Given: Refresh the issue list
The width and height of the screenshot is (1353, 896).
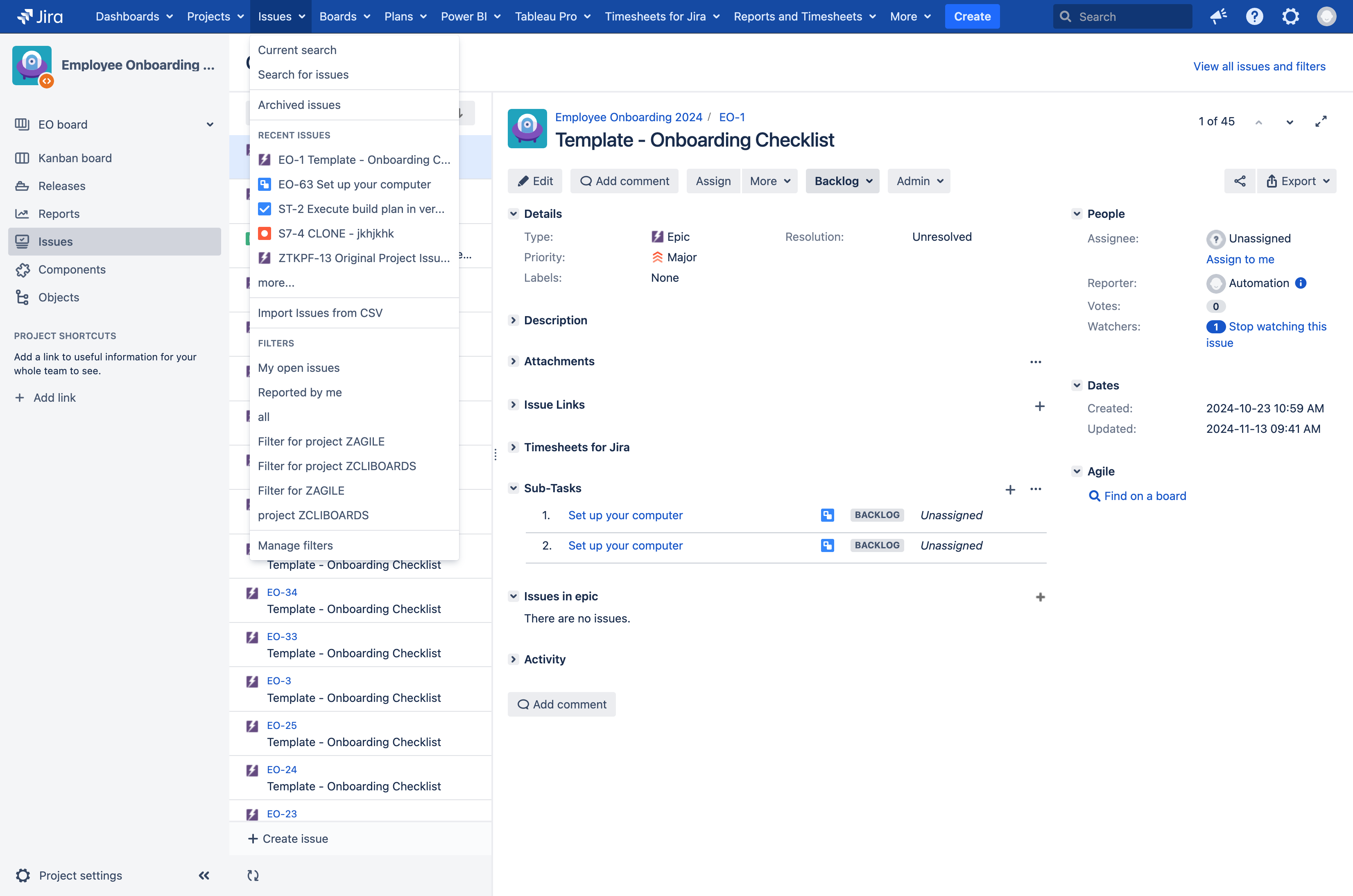Looking at the screenshot, I should point(253,876).
